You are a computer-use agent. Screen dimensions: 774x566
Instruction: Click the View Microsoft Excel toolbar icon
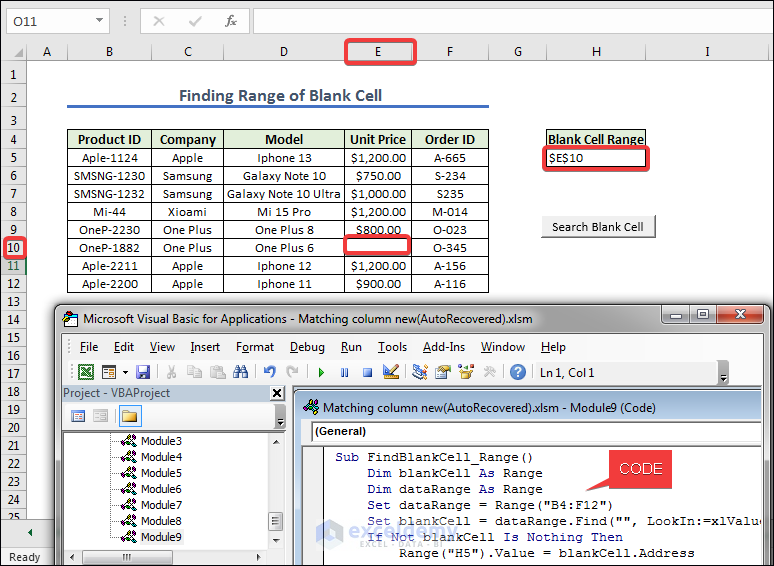pyautogui.click(x=86, y=372)
